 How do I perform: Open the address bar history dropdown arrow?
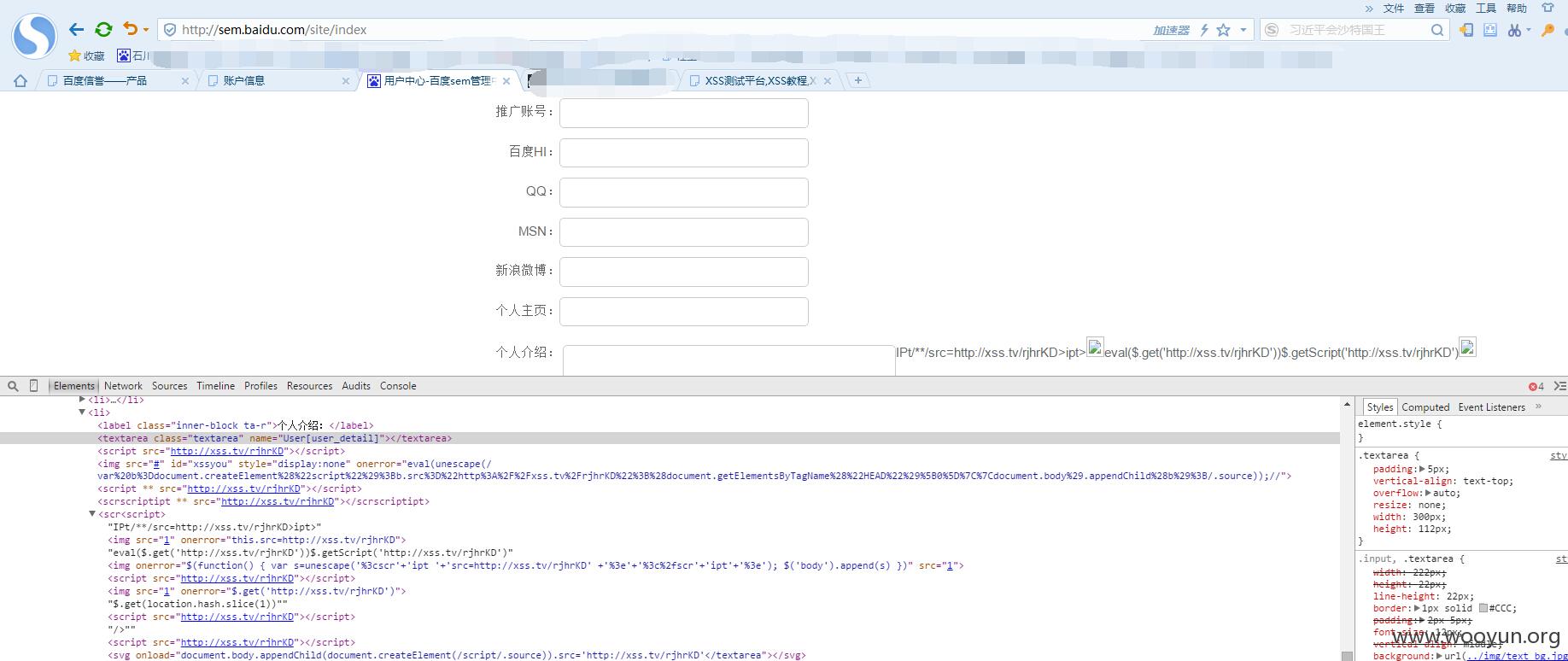coord(1243,30)
